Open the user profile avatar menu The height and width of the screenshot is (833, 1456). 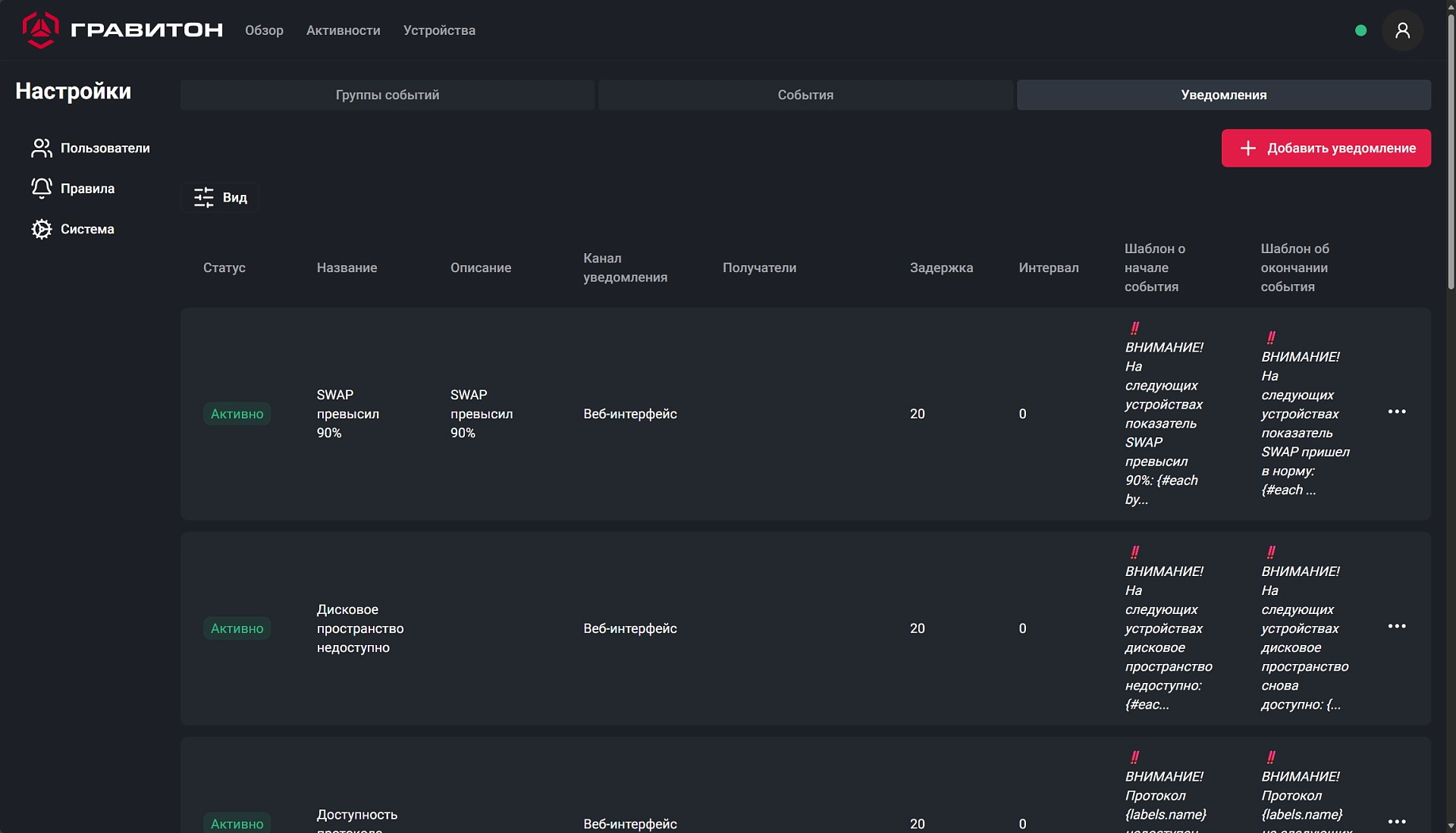point(1402,30)
